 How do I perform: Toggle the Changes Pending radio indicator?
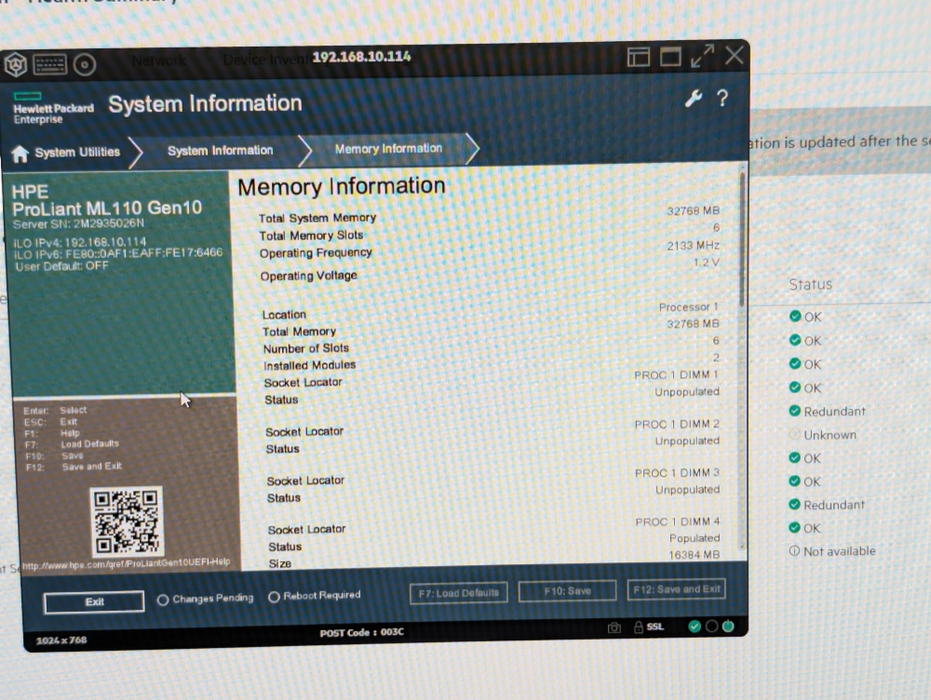tap(163, 600)
